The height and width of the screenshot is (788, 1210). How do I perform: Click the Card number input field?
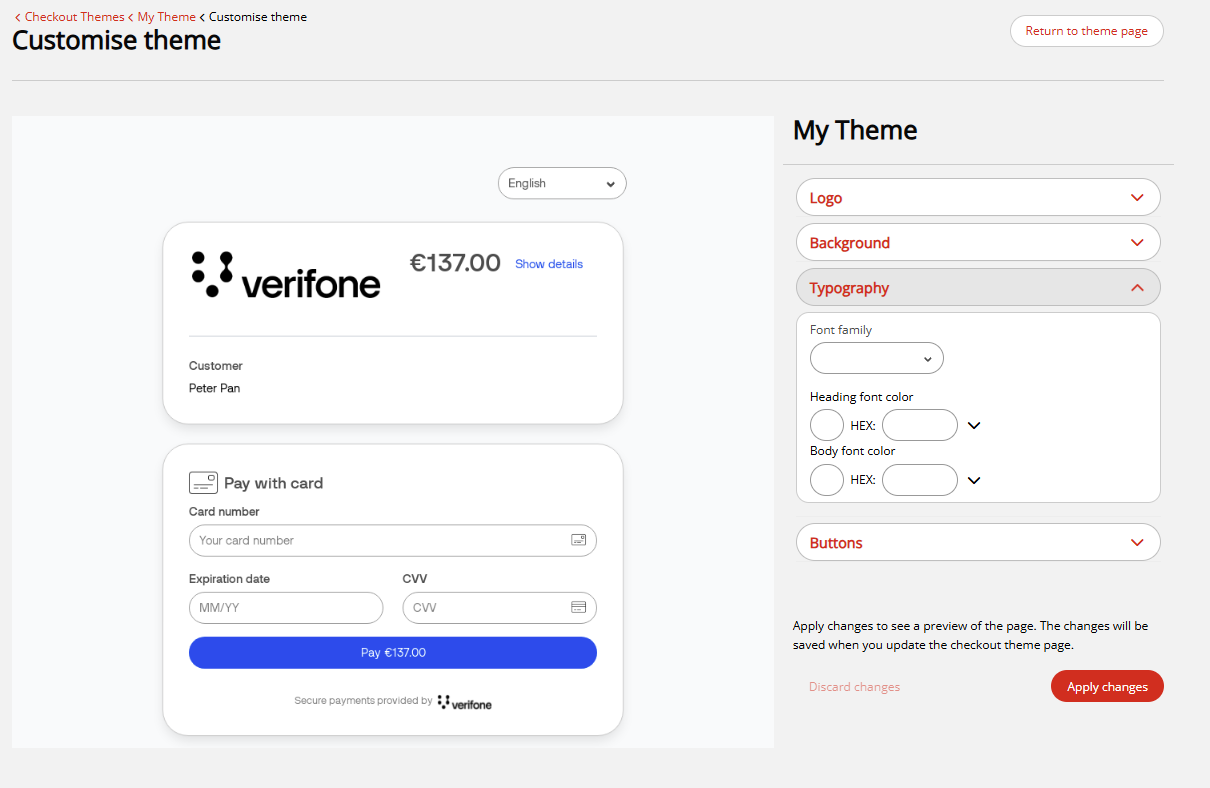[393, 540]
